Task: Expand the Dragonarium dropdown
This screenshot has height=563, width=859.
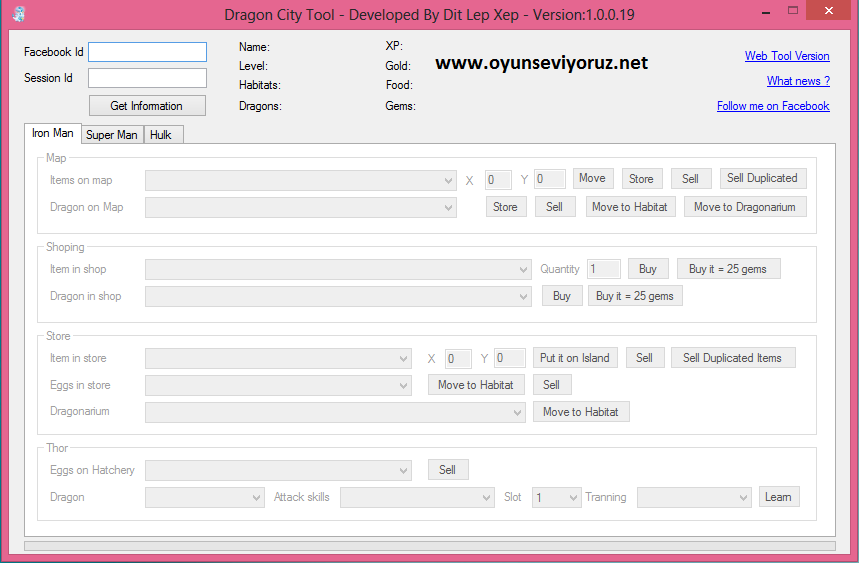Action: 335,412
